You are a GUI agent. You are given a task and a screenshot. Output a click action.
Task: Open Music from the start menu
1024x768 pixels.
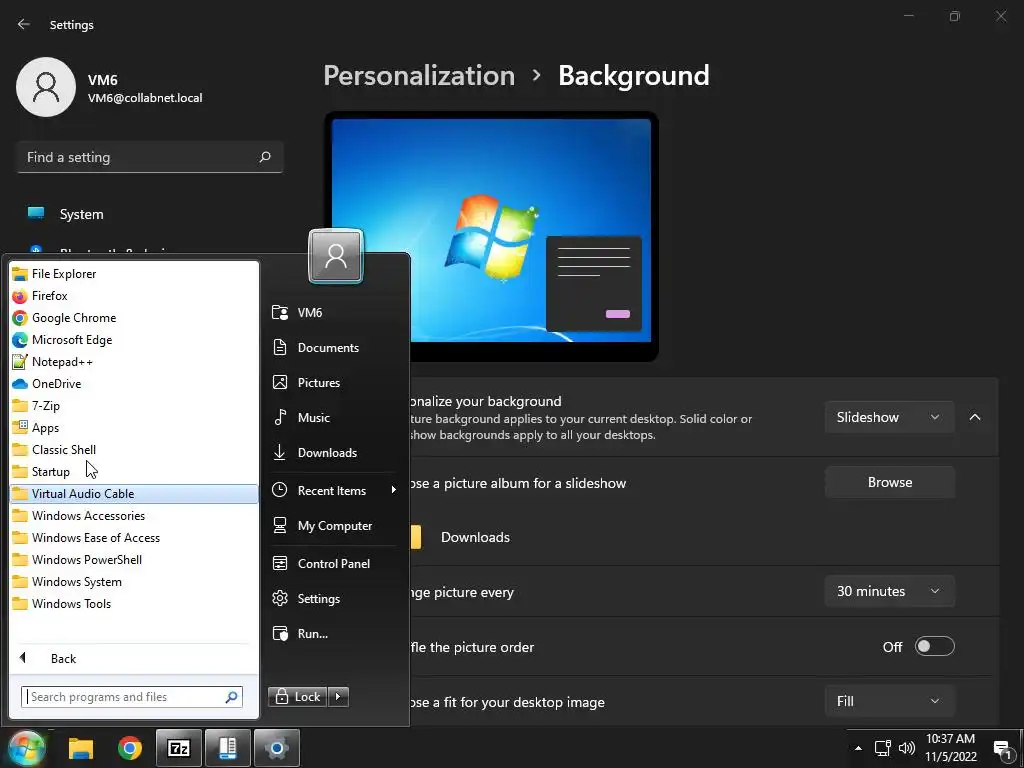coord(333,418)
